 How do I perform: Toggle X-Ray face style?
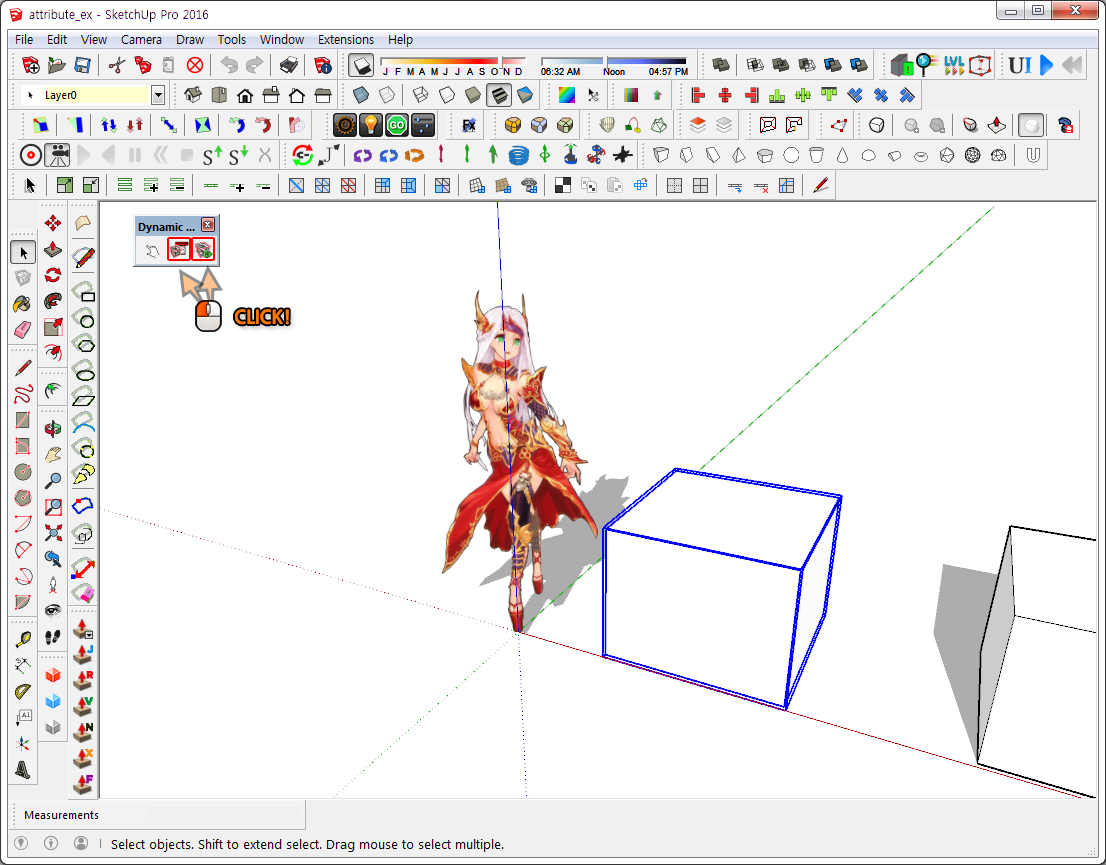click(x=360, y=95)
